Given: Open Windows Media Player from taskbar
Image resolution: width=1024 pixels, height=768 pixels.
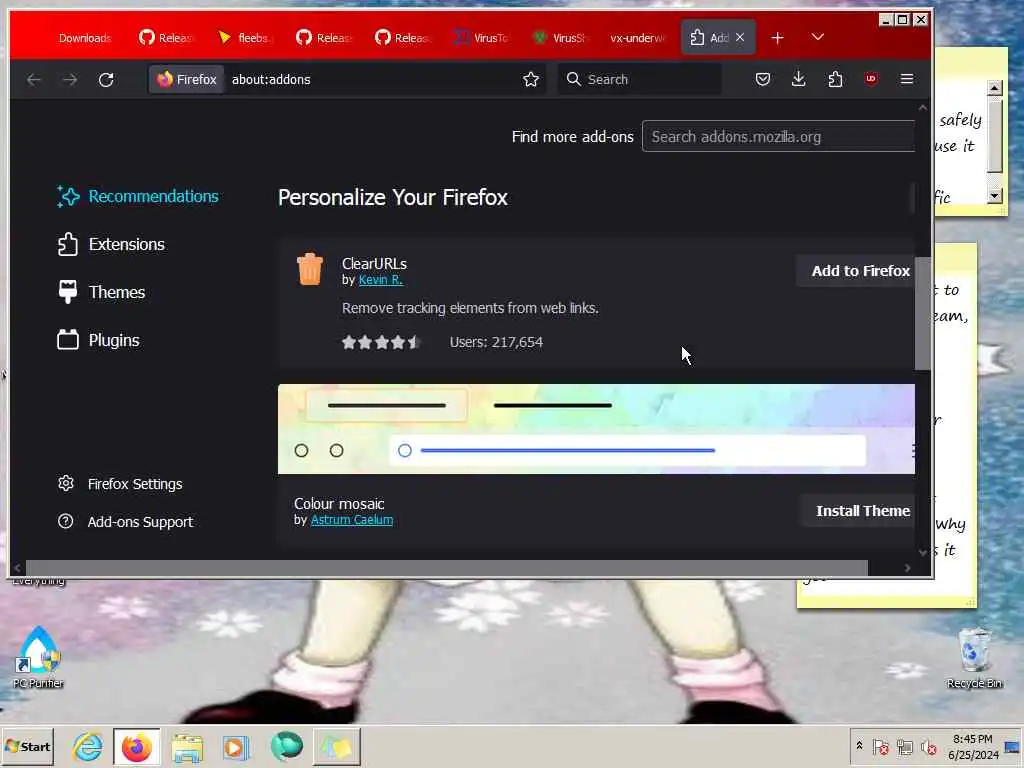Looking at the screenshot, I should (x=236, y=746).
